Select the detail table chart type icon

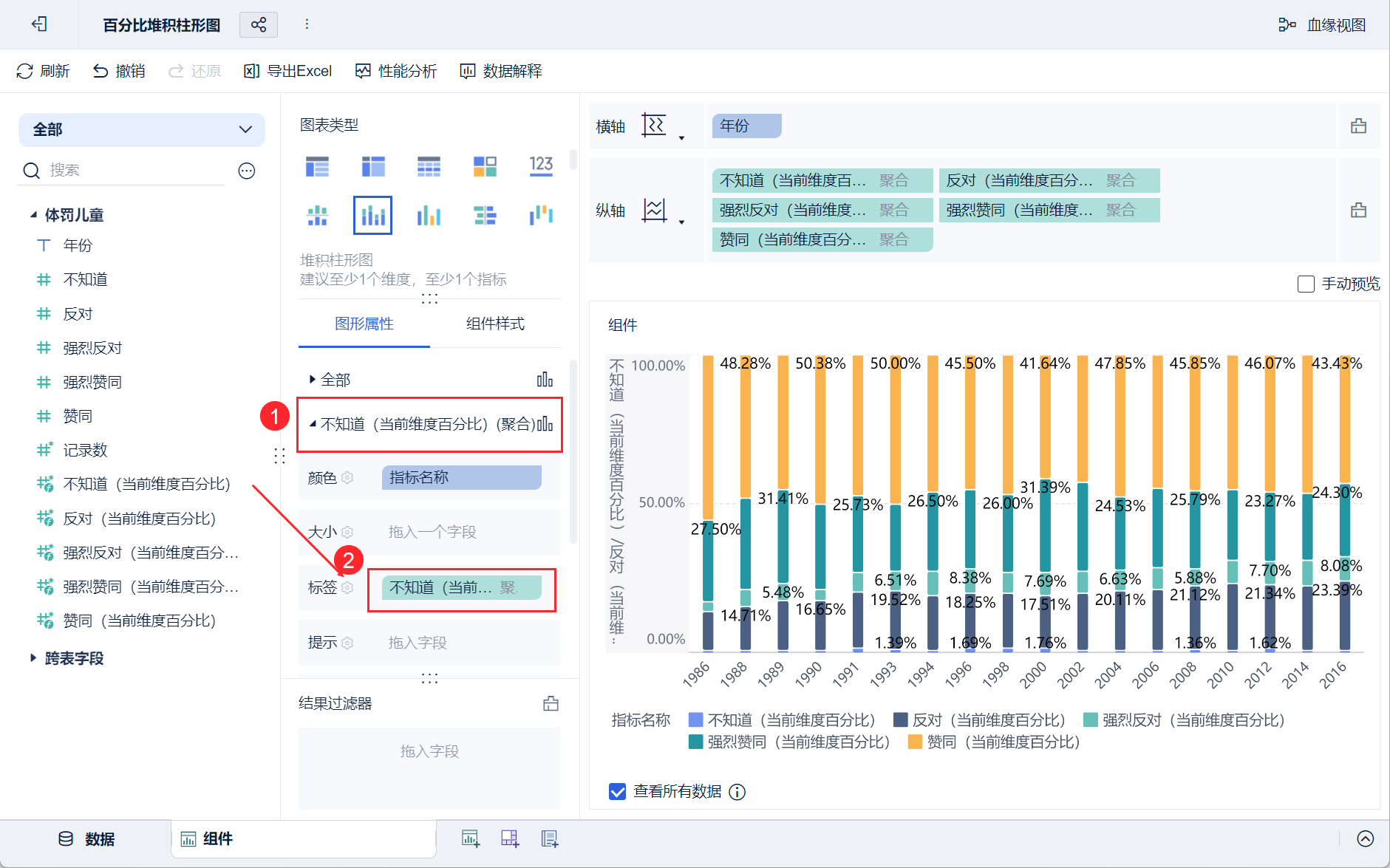tap(429, 166)
